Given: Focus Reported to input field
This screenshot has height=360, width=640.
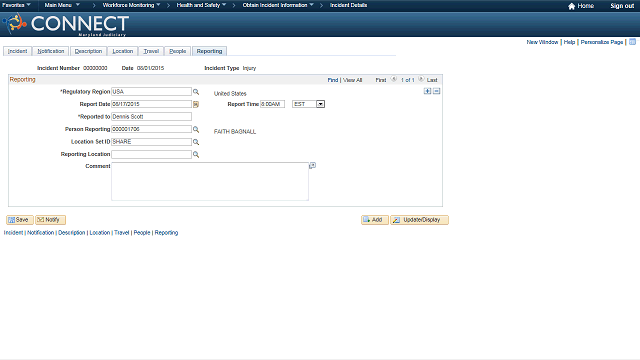Looking at the screenshot, I should click(x=151, y=117).
